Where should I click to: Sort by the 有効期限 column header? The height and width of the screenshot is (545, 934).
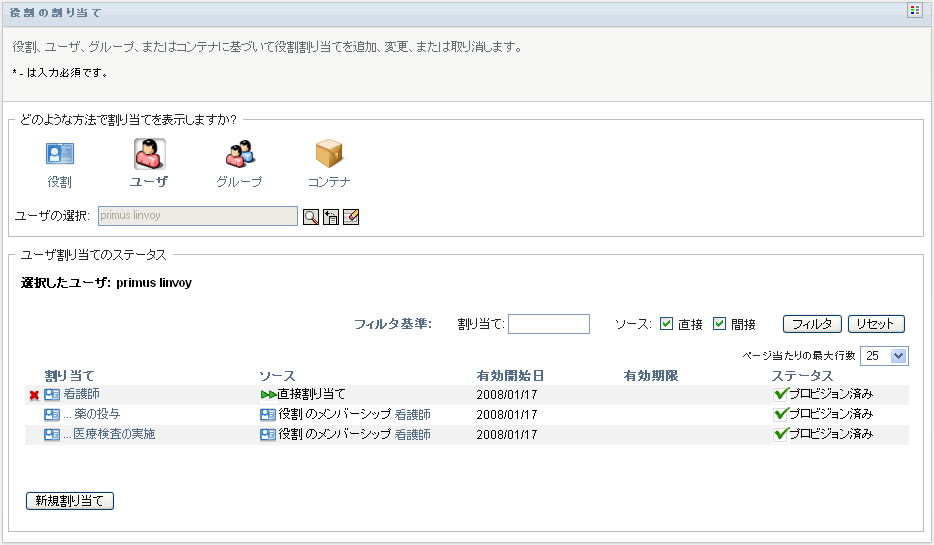tap(651, 376)
